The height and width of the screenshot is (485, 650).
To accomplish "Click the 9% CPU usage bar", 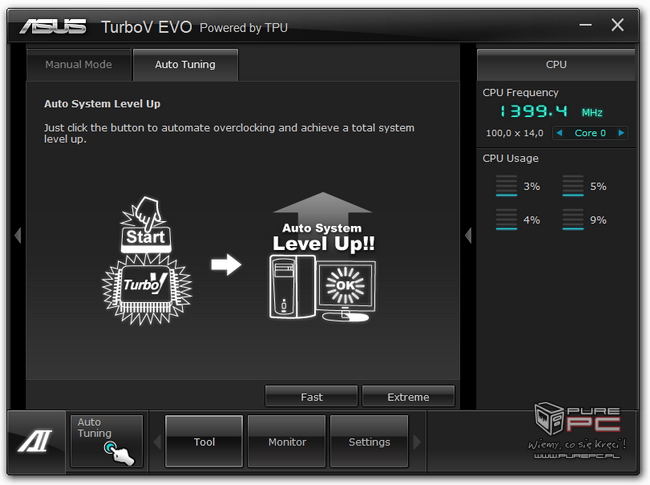I will coord(573,219).
